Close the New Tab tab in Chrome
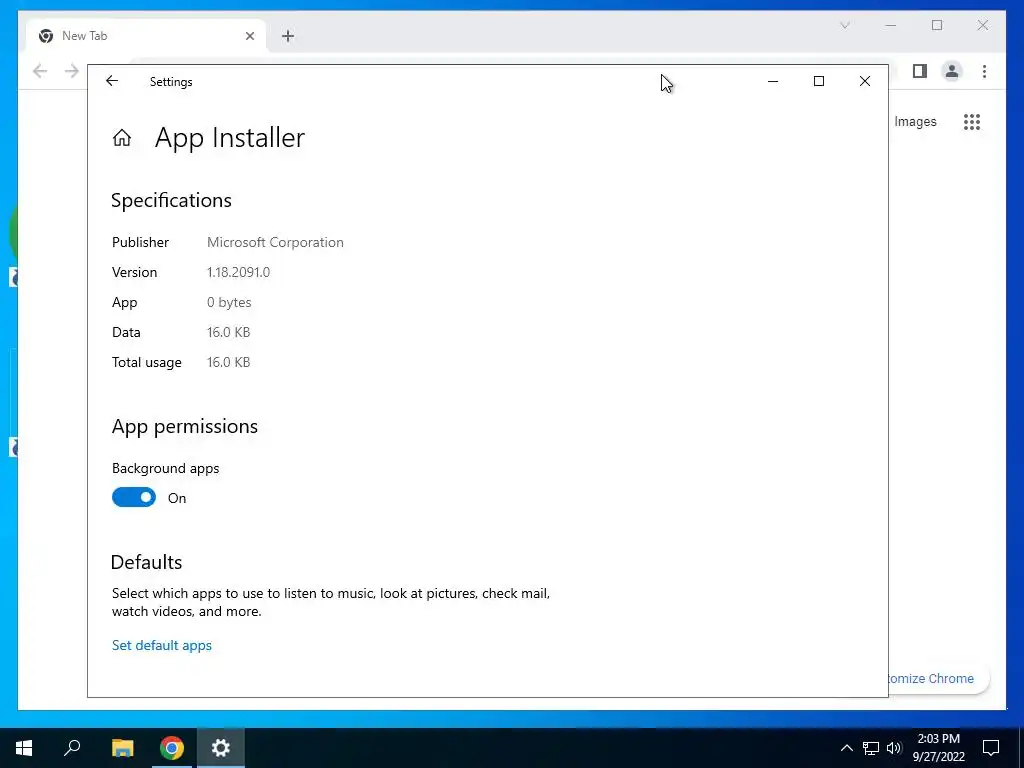 pyautogui.click(x=249, y=36)
